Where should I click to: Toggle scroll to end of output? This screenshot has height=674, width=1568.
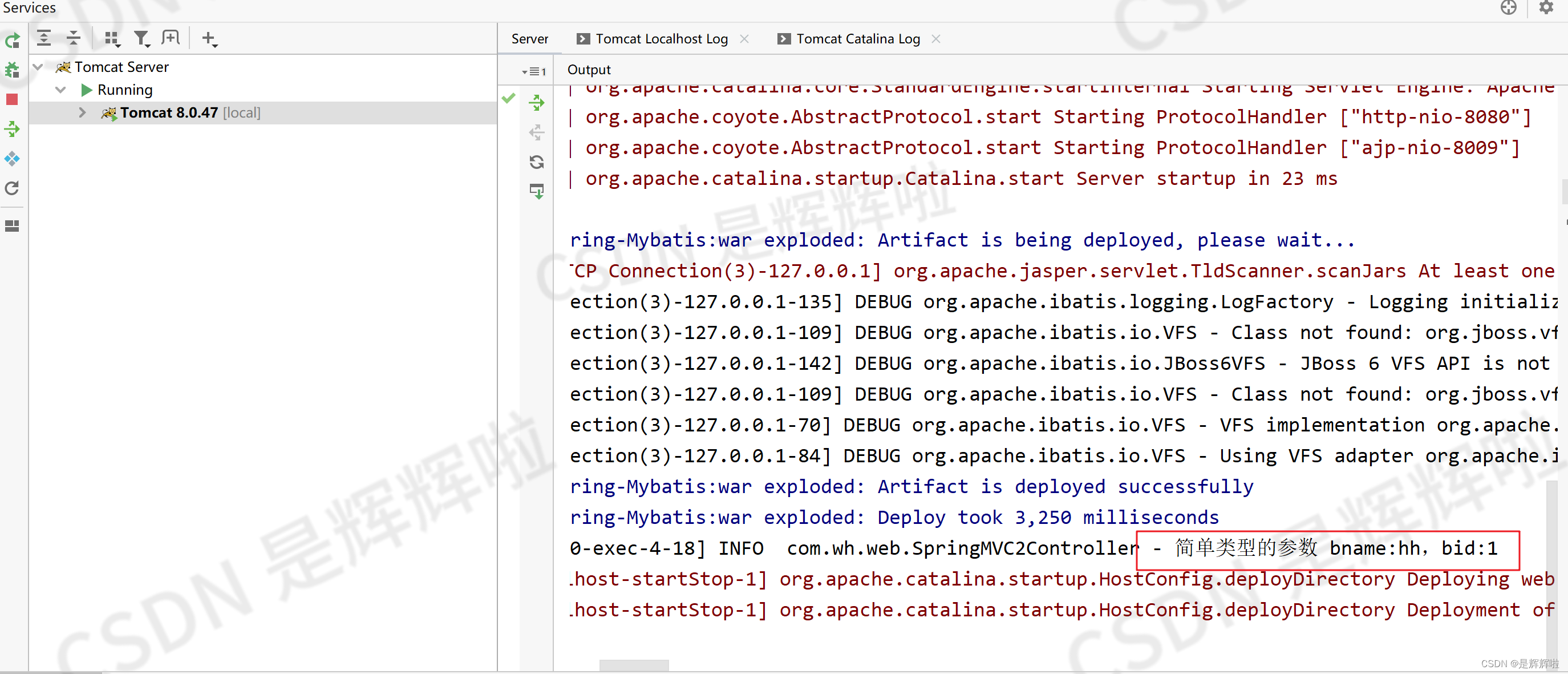[x=536, y=192]
